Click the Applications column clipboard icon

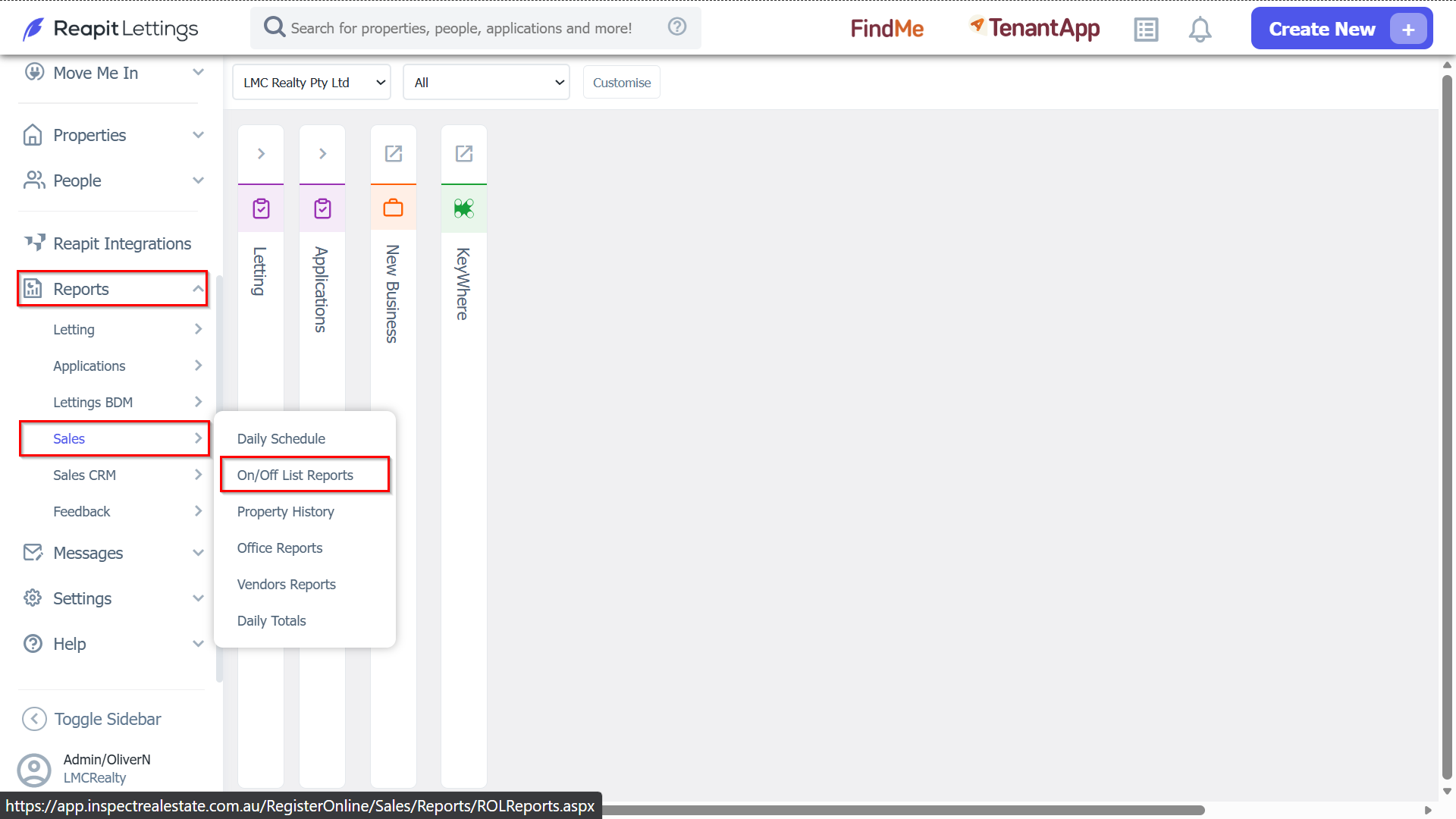coord(322,209)
